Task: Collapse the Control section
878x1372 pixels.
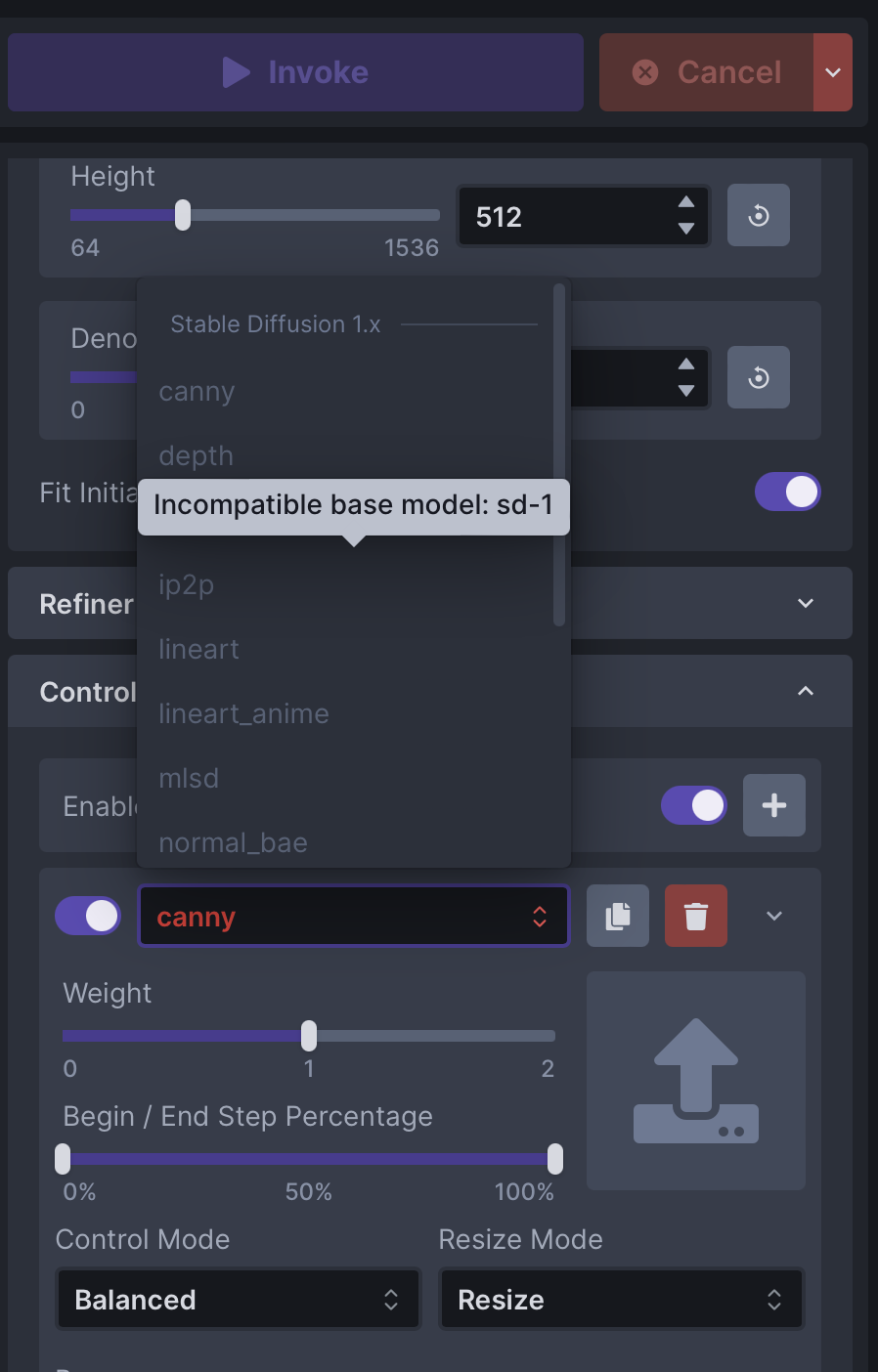Action: pyautogui.click(x=805, y=691)
